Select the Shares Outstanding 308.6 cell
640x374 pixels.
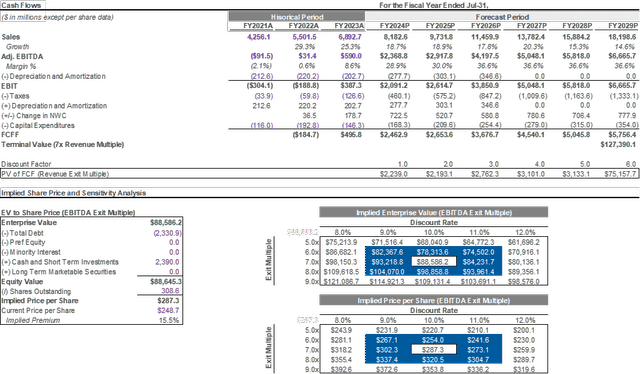tap(170, 291)
